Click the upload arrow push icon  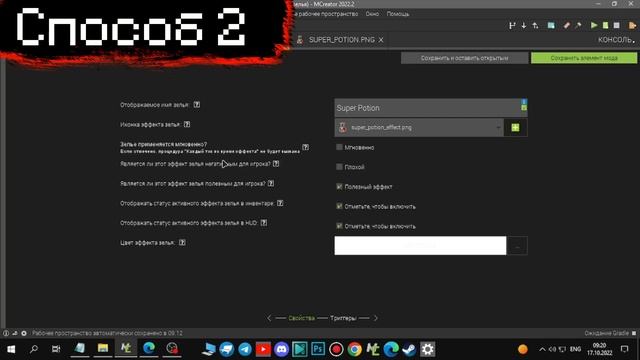pyautogui.click(x=535, y=25)
